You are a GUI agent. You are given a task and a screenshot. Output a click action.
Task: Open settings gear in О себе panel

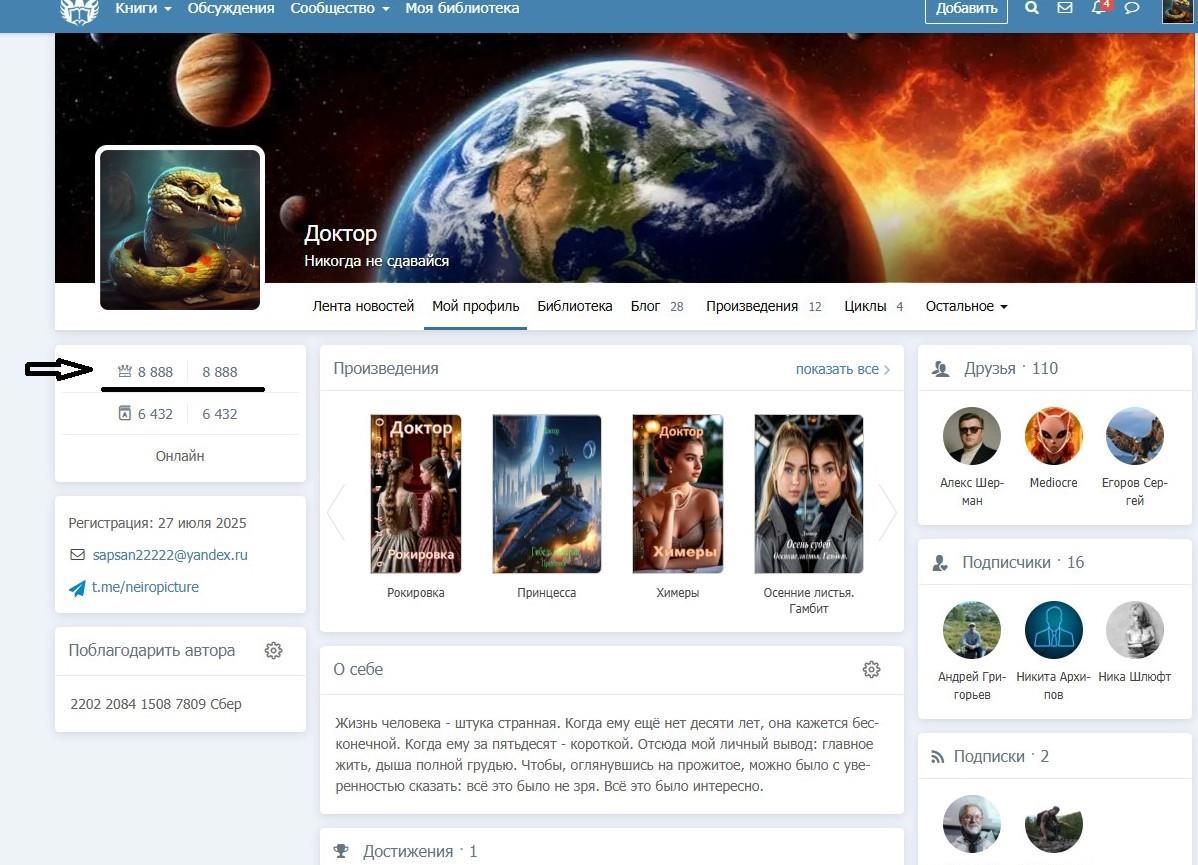coord(871,669)
